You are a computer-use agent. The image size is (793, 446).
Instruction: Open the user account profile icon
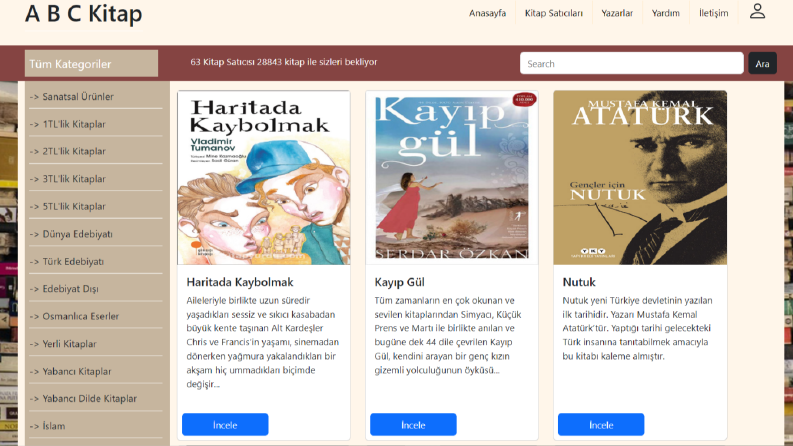pyautogui.click(x=757, y=11)
